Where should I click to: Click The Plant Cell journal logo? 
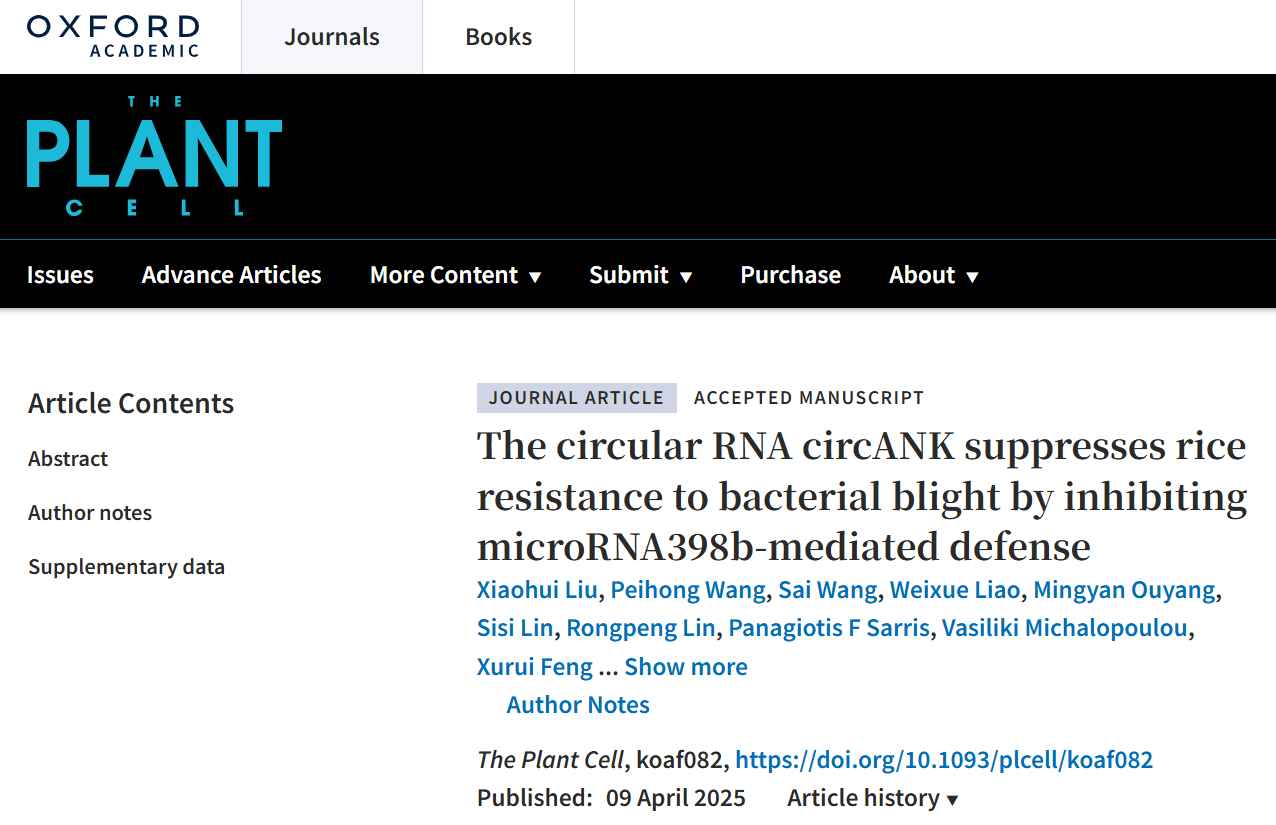[154, 156]
